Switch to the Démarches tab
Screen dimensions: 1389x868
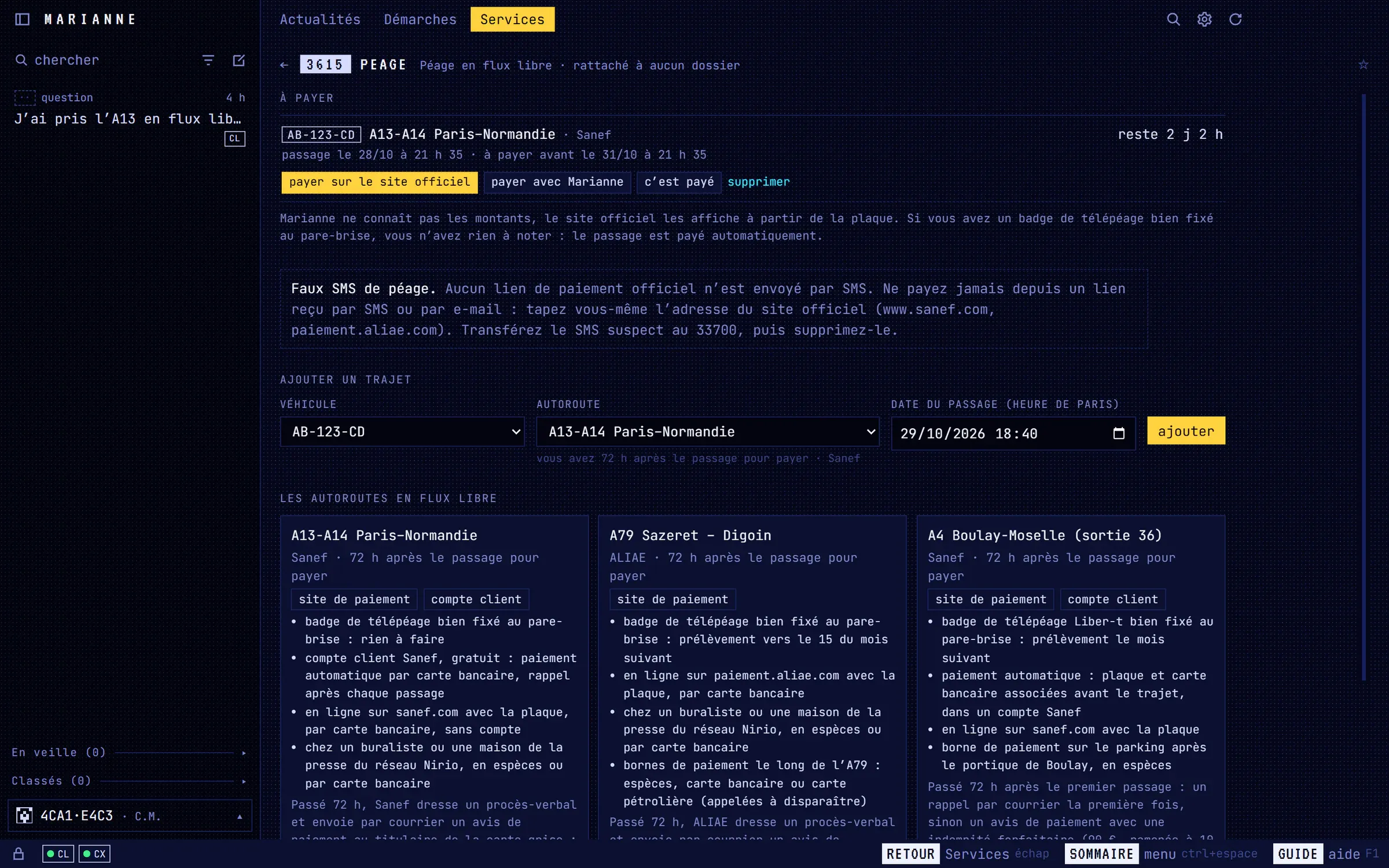420,19
